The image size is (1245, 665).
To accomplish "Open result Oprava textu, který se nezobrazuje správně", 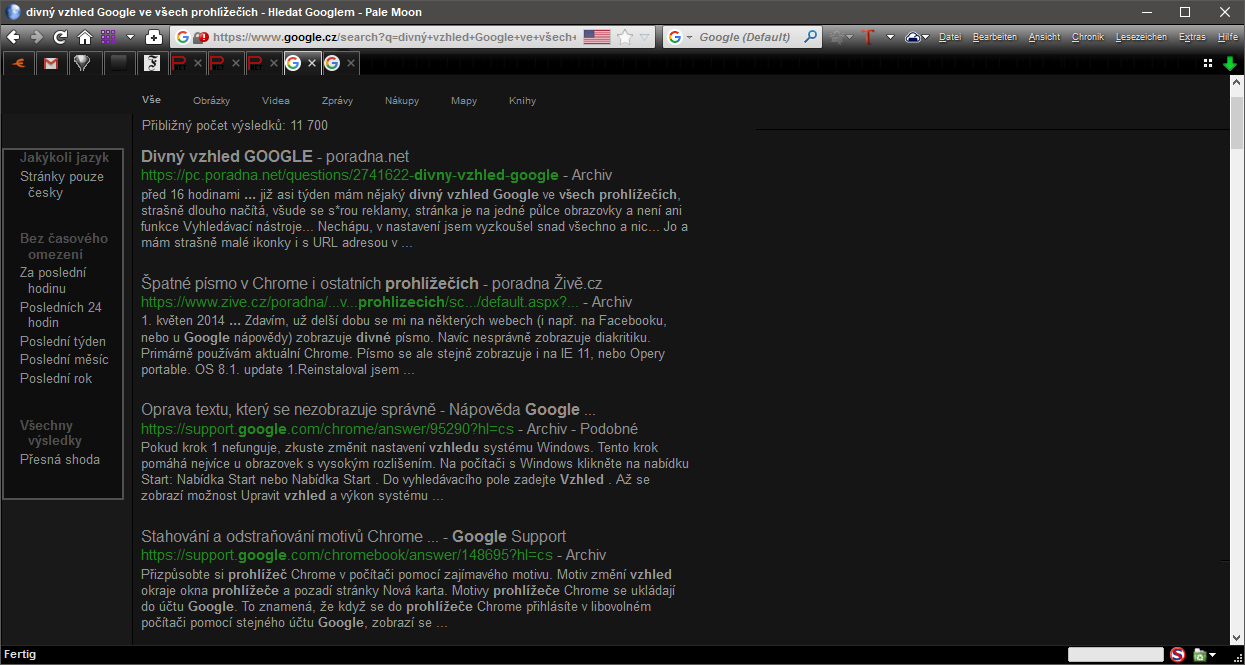I will (368, 410).
